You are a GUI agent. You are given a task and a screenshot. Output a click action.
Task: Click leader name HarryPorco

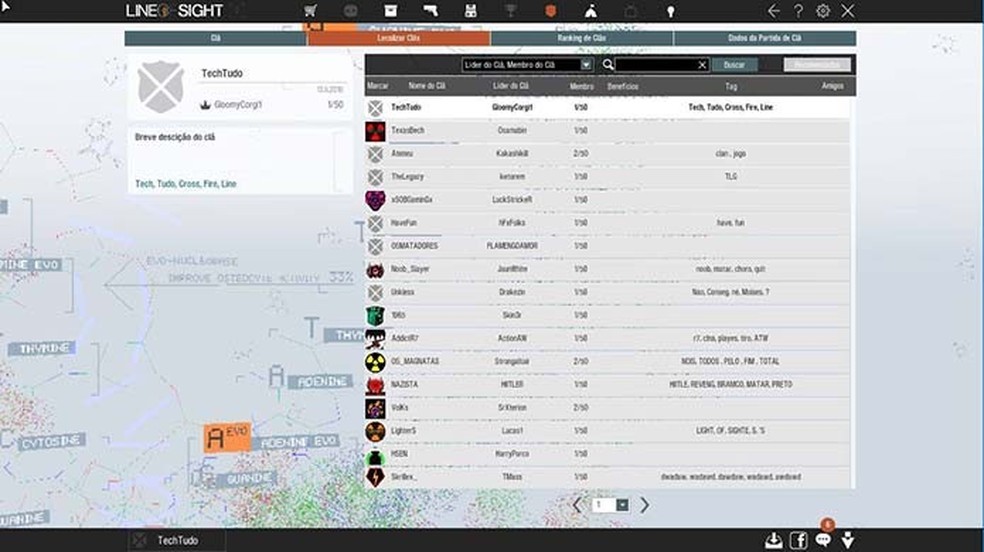pos(512,454)
